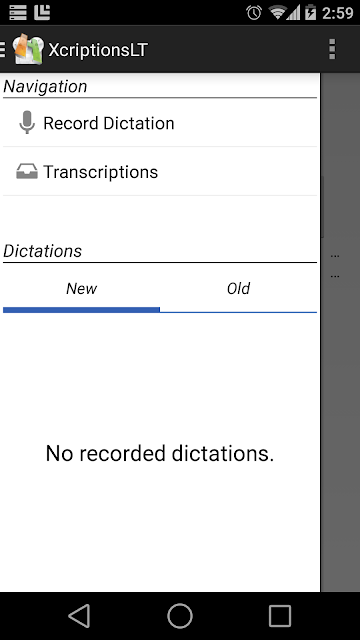360x640 pixels.
Task: Tap the first notification icon in status bar
Action: click(18, 13)
